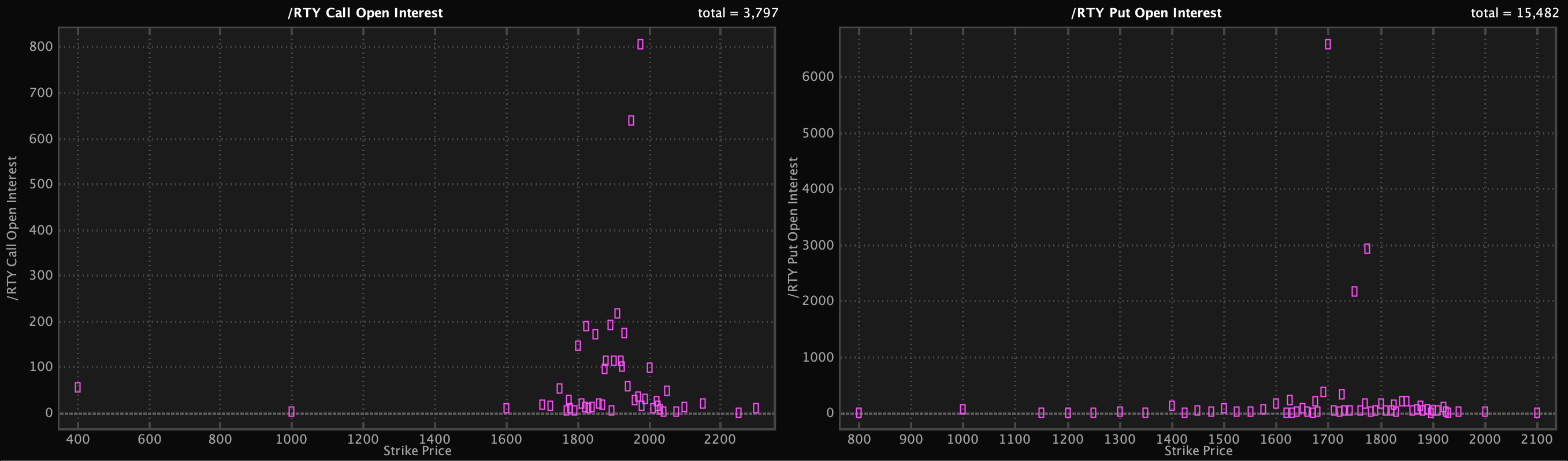Image resolution: width=1568 pixels, height=461 pixels.
Task: Select the call marker at strike 1000
Action: pos(292,412)
